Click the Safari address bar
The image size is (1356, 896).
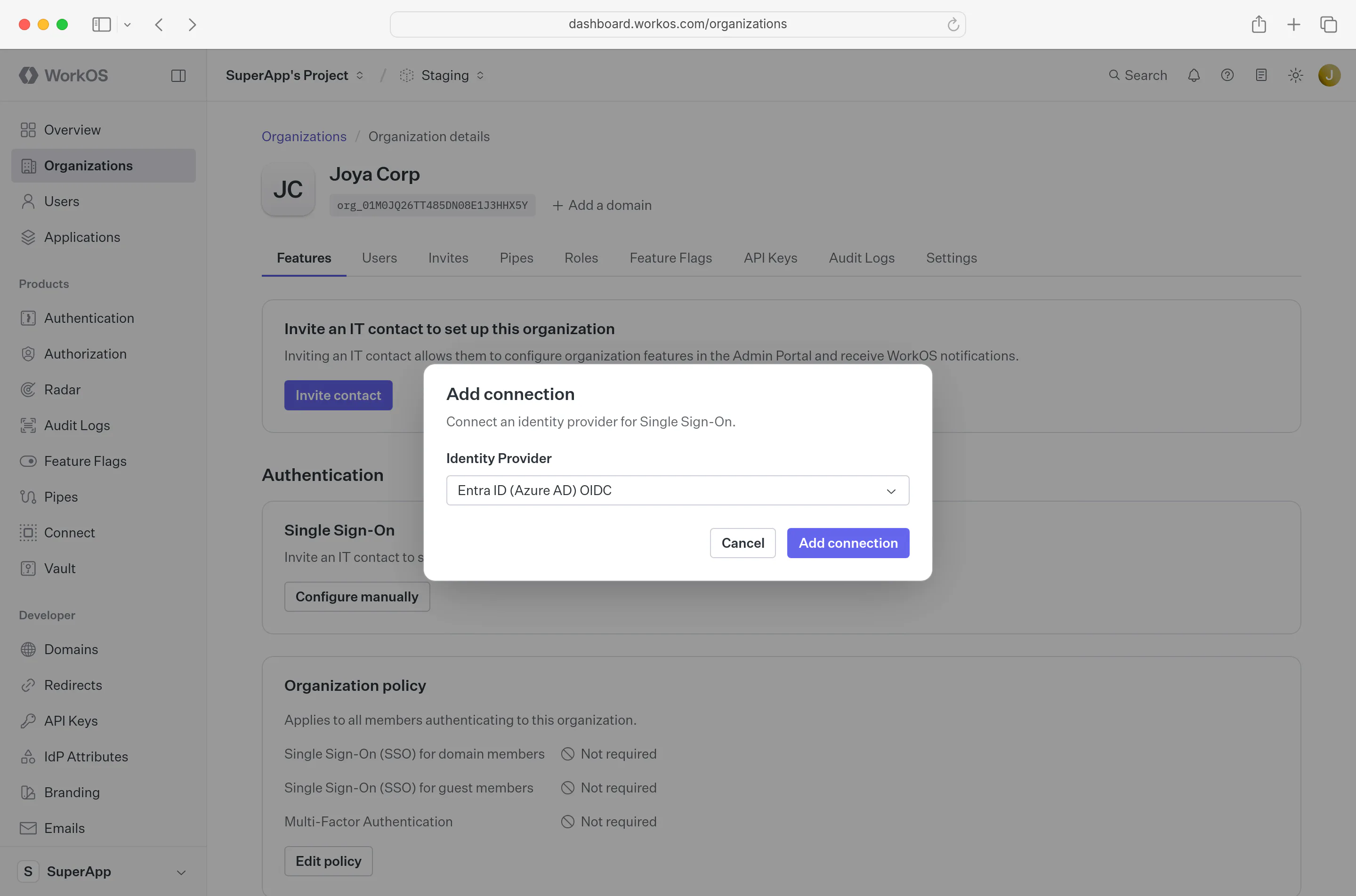click(x=678, y=24)
